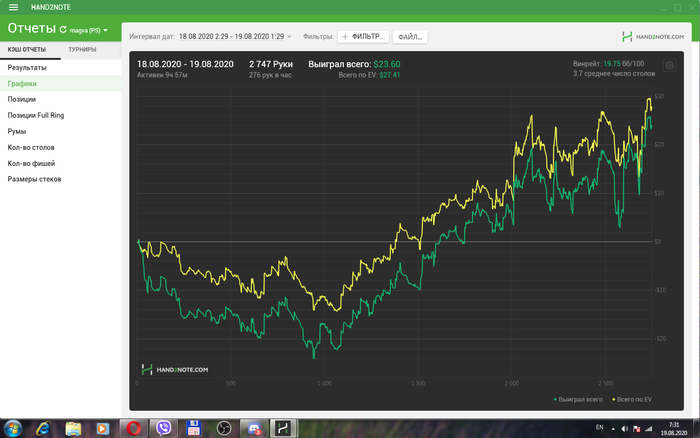Switch to the КЭШ ОТЧЕТЫ tab

click(27, 50)
